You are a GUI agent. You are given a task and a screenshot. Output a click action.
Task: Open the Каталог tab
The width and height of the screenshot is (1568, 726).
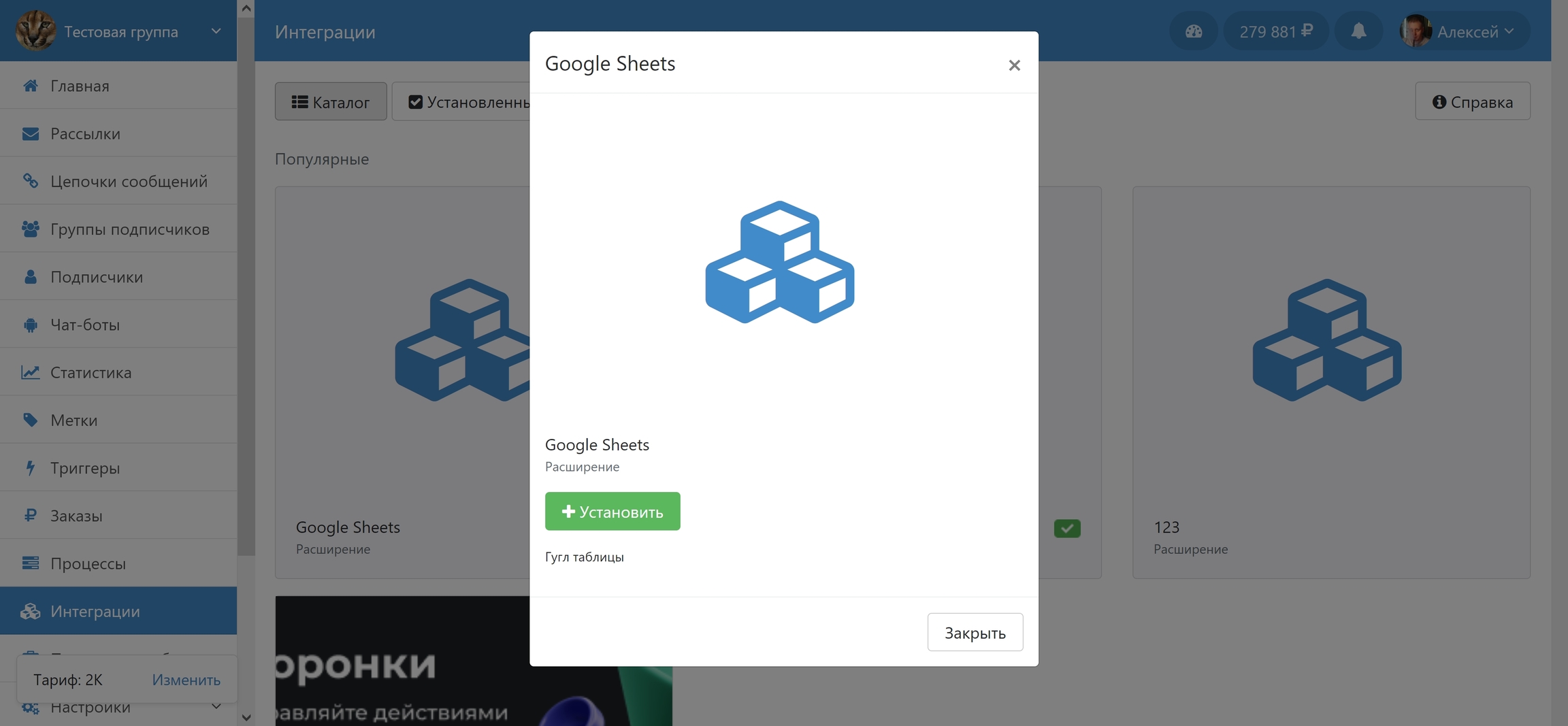pyautogui.click(x=331, y=102)
